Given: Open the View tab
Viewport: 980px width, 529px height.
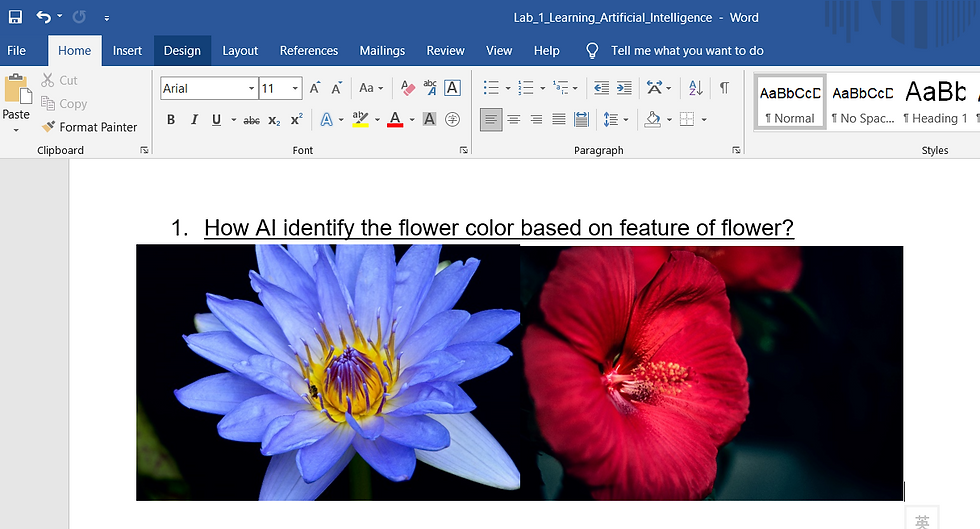Looking at the screenshot, I should (x=499, y=51).
